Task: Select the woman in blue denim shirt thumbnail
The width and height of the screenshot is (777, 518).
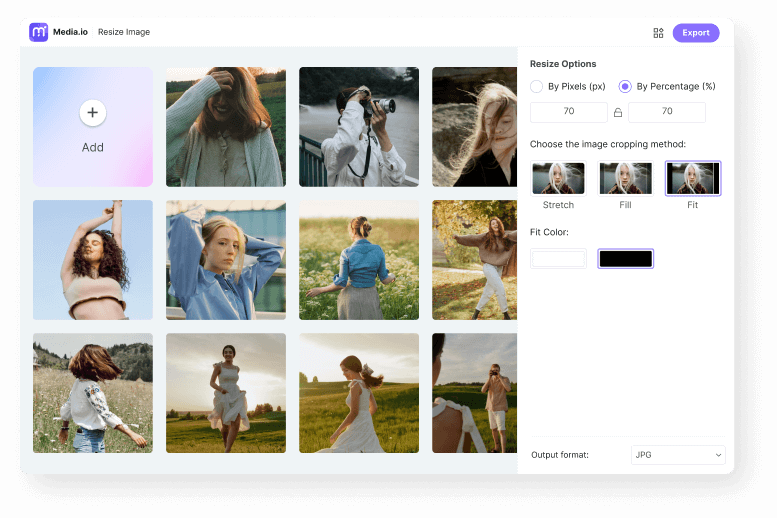Action: point(226,260)
